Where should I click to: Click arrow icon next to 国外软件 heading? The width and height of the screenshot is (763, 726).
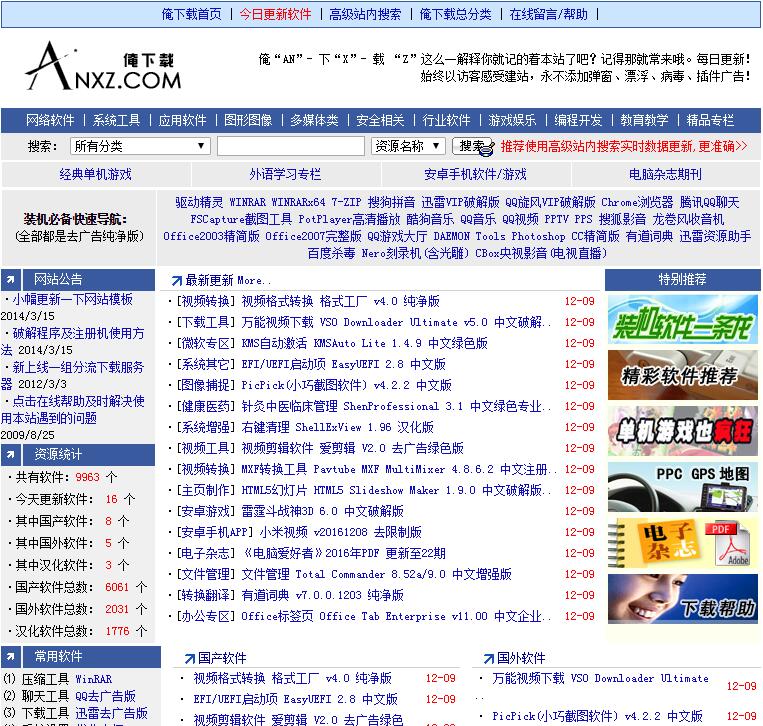[x=488, y=659]
